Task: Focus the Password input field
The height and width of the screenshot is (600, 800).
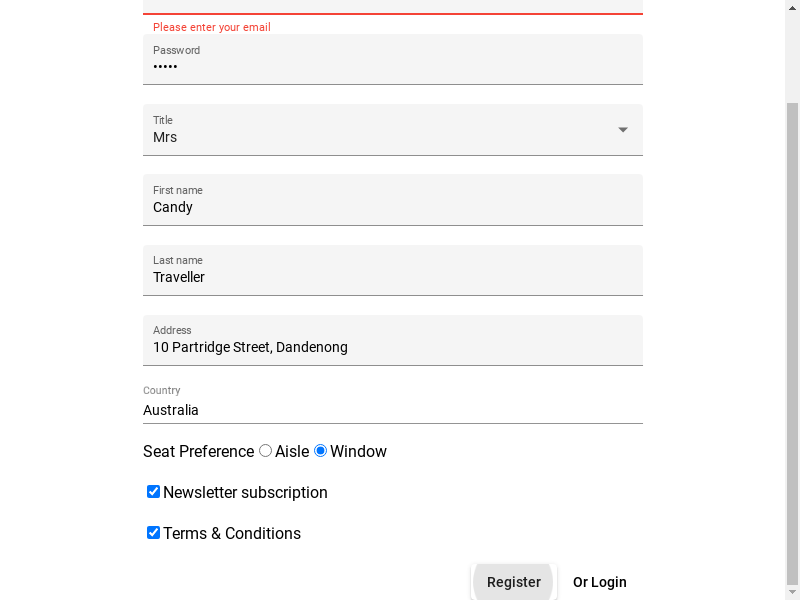Action: point(392,60)
